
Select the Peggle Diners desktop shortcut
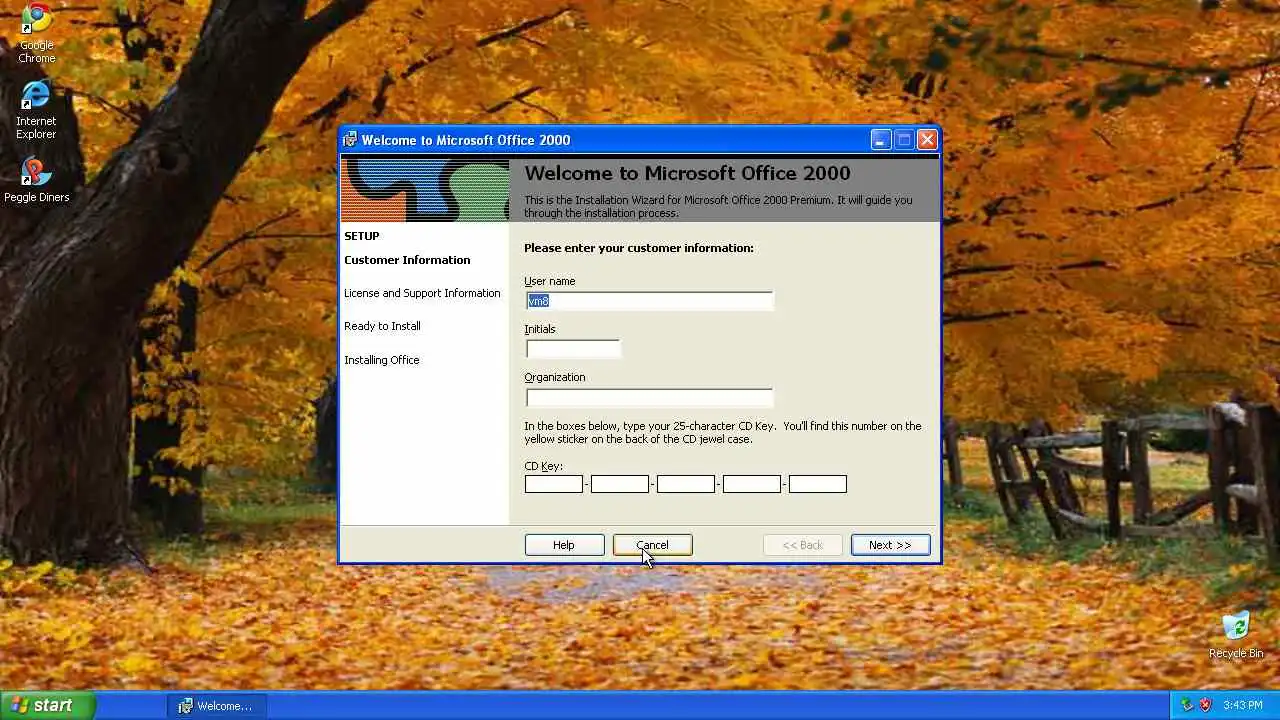pos(36,180)
